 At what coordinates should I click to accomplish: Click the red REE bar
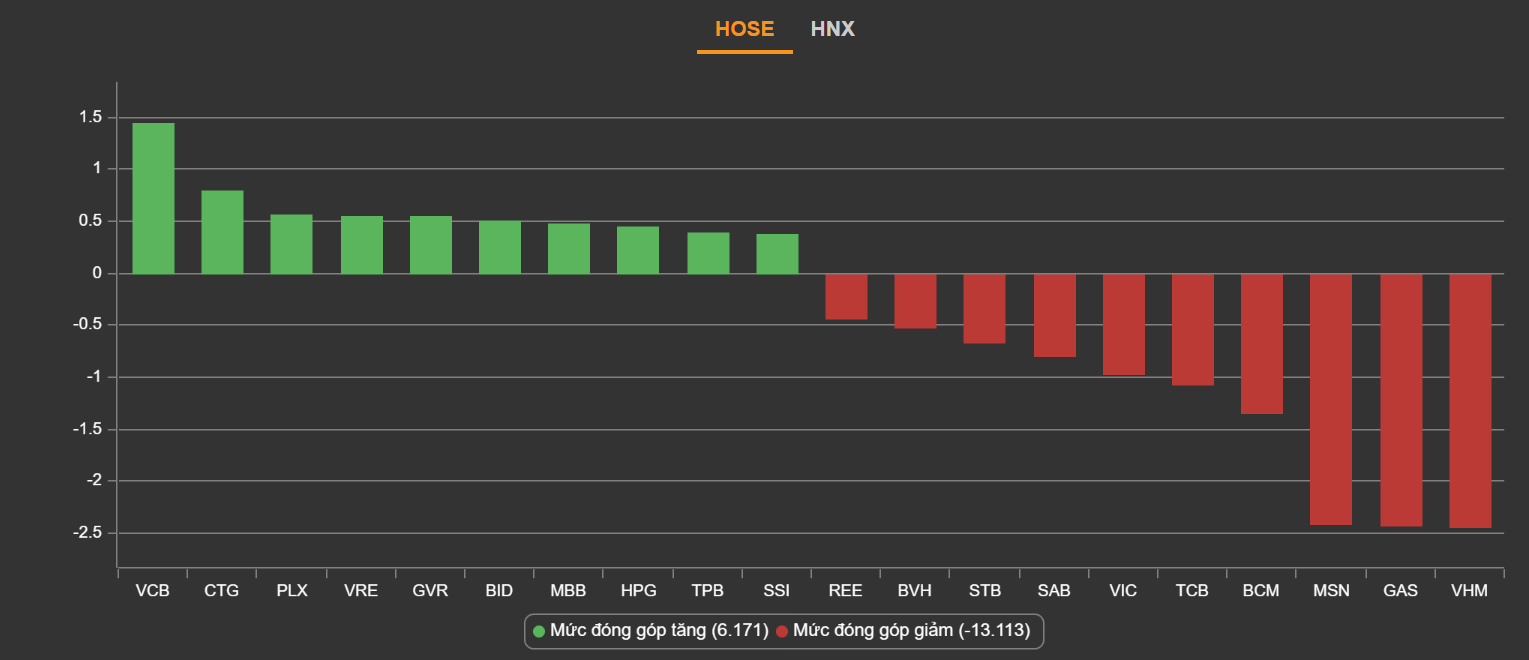(x=846, y=296)
